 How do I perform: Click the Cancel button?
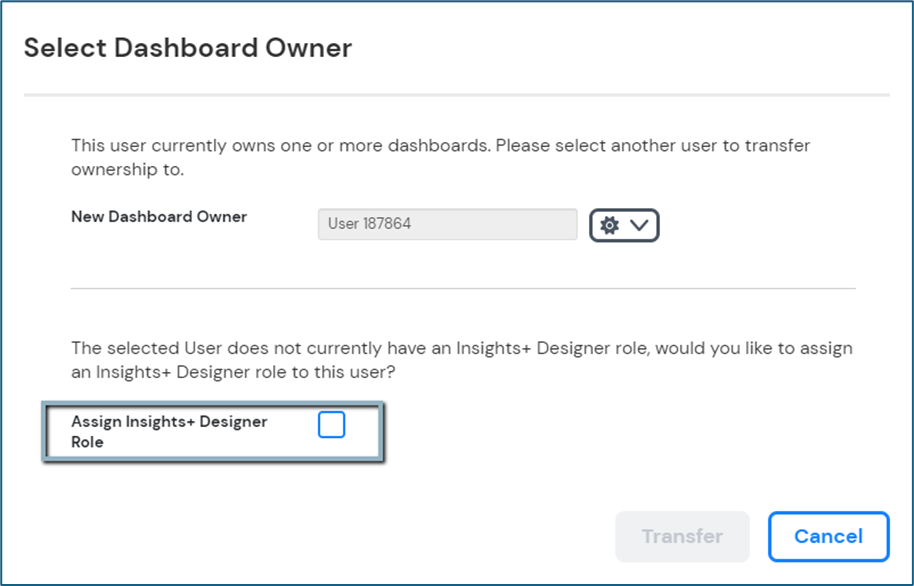coord(828,537)
